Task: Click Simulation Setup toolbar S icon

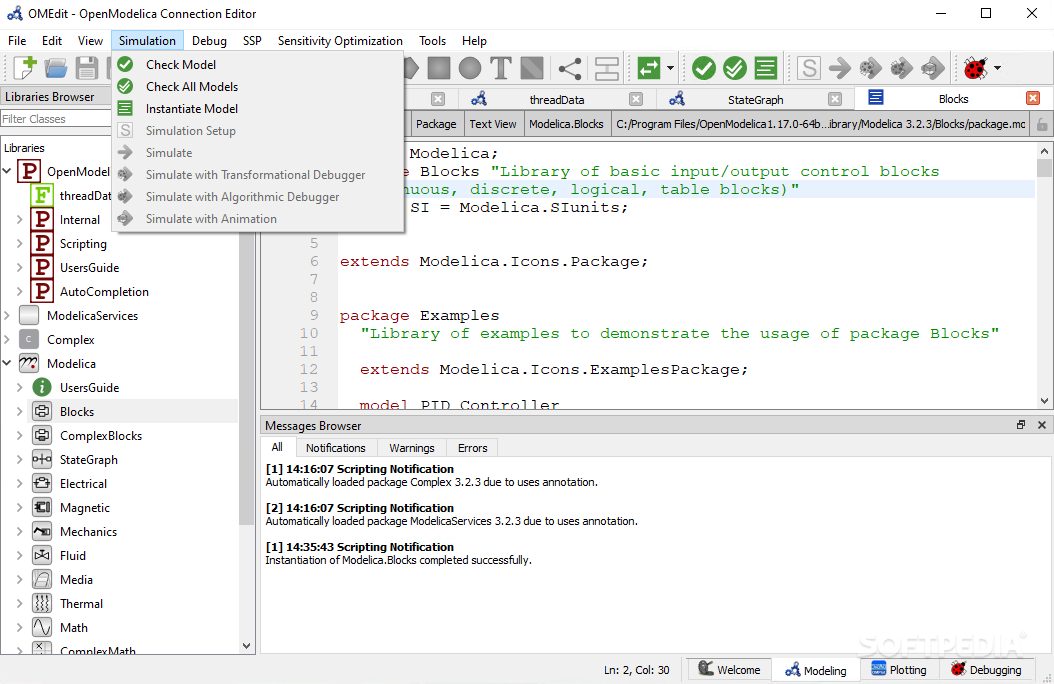Action: coord(809,68)
